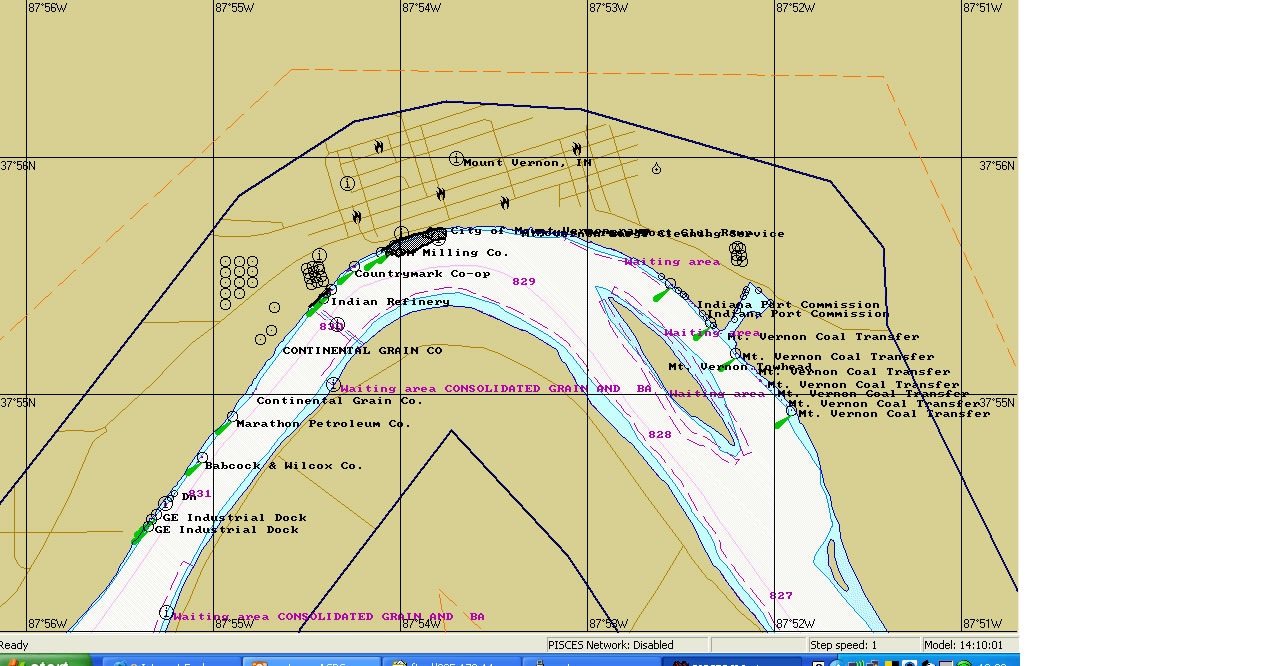Select the Countrymark Co-op label
This screenshot has width=1274, height=666.
[x=422, y=273]
